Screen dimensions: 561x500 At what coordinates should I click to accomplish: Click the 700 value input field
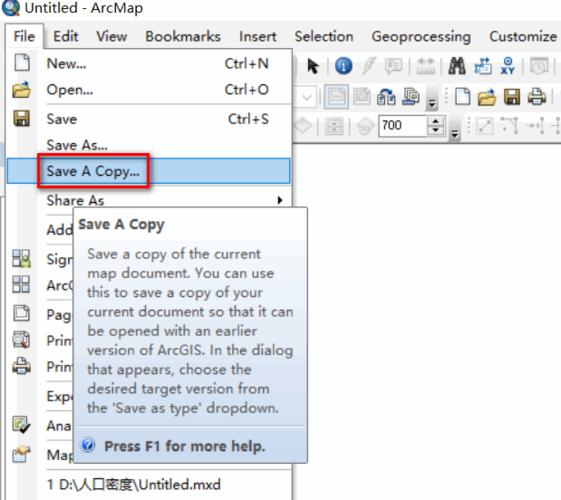(404, 126)
